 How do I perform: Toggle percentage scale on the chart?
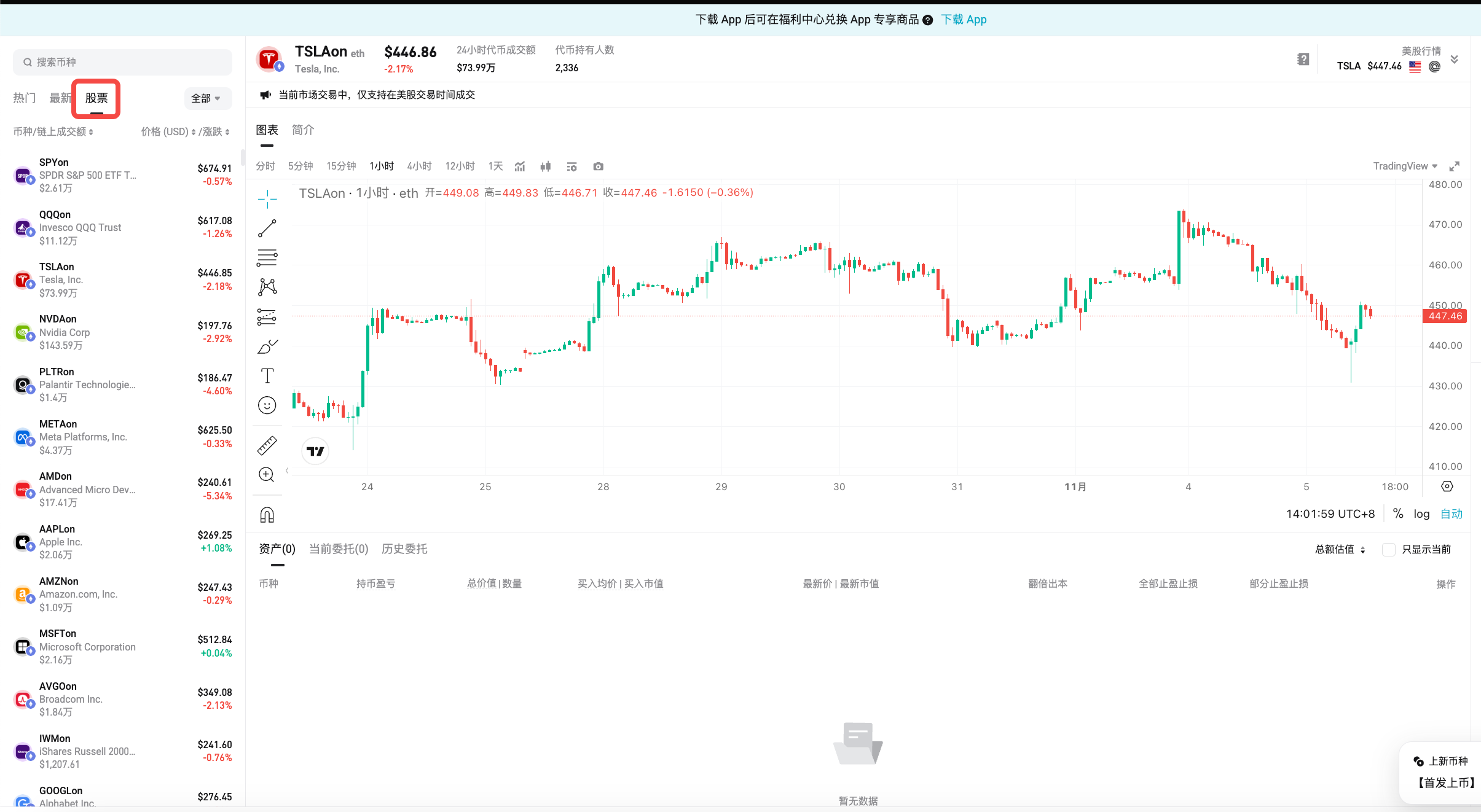[1398, 513]
